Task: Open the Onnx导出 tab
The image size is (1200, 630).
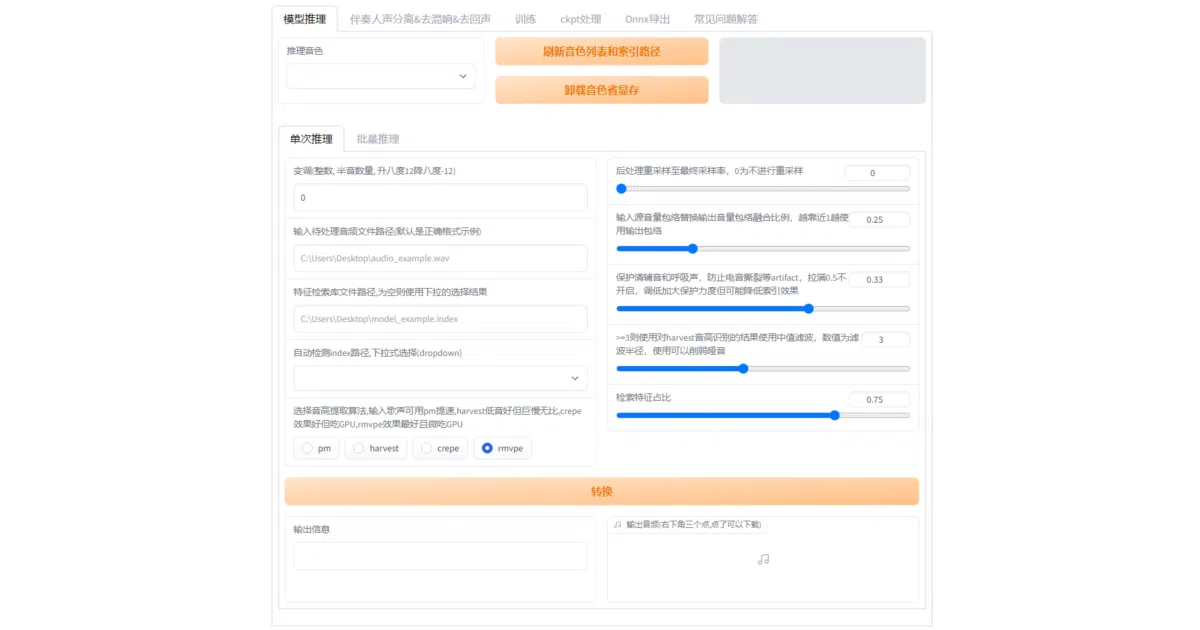Action: coord(647,18)
